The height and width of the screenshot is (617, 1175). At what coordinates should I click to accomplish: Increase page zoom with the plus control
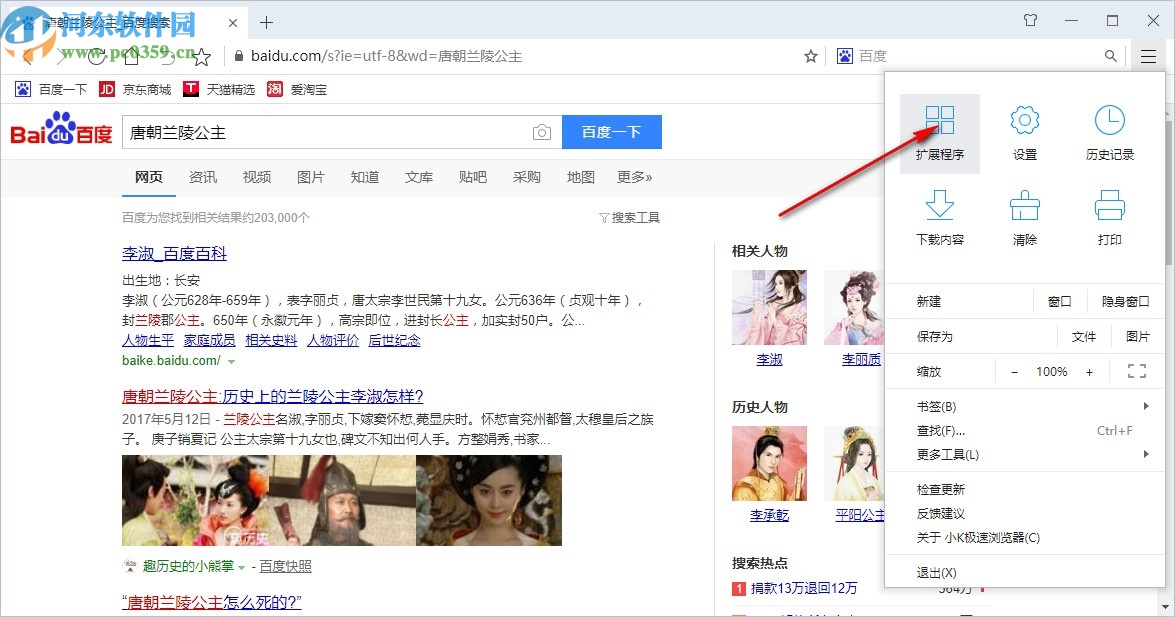pyautogui.click(x=1091, y=371)
